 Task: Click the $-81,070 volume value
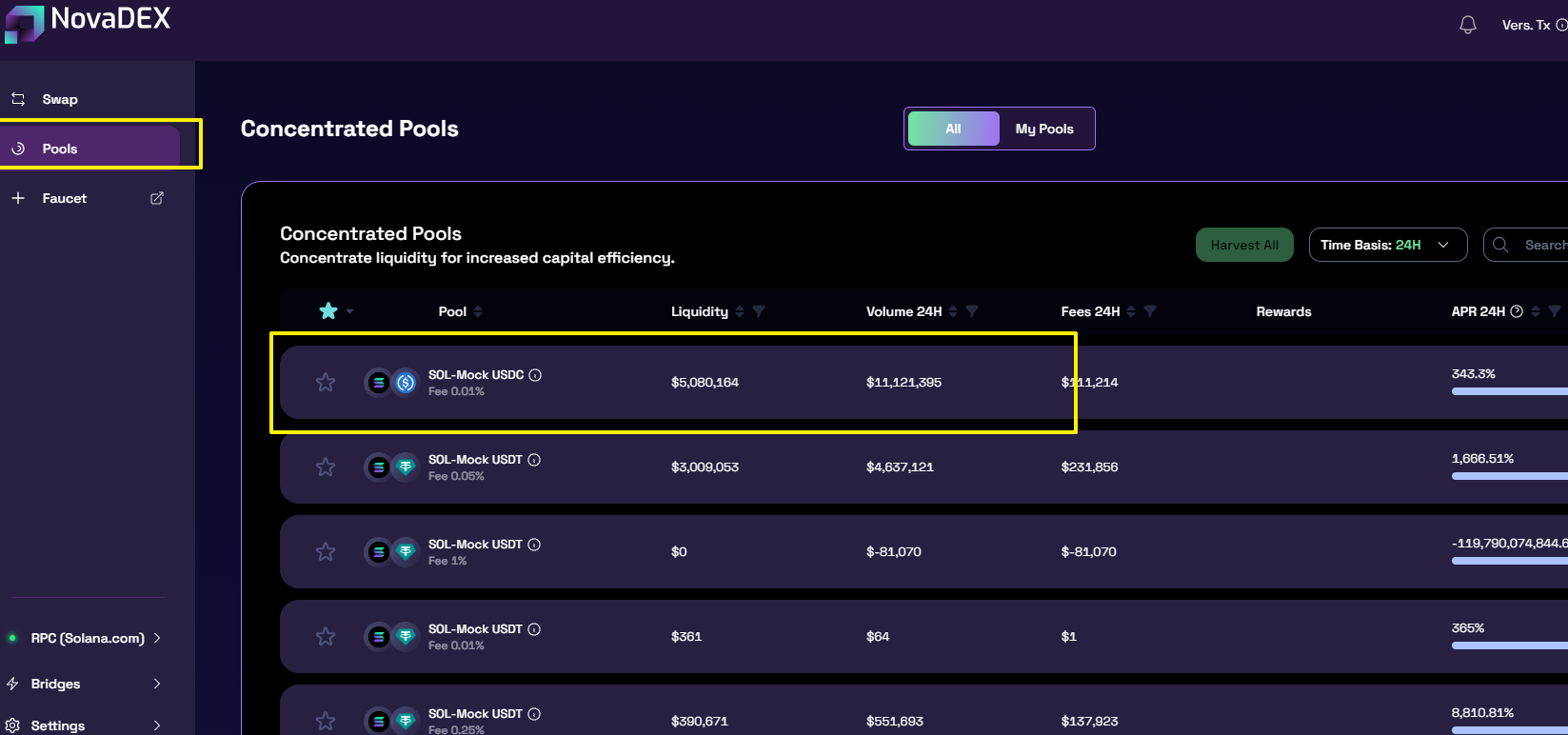[893, 551]
